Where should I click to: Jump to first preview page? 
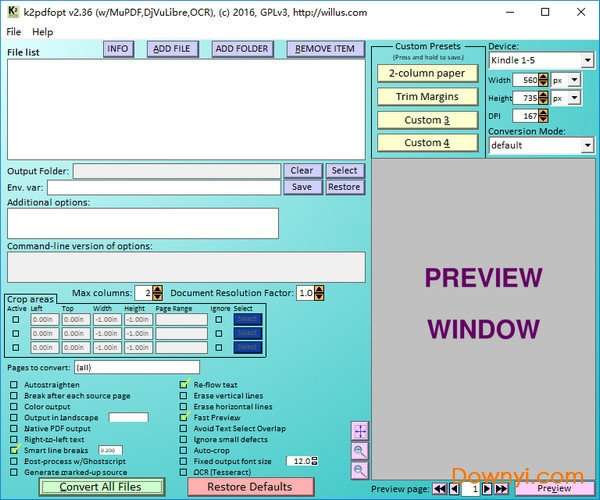[x=440, y=489]
